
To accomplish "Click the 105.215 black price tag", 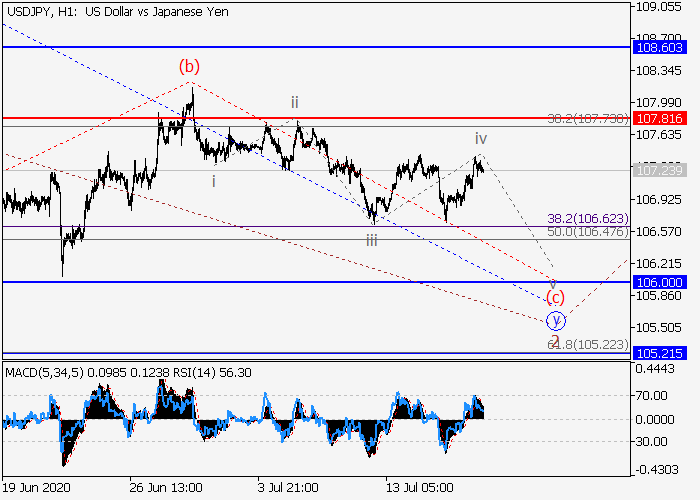I will tap(658, 353).
